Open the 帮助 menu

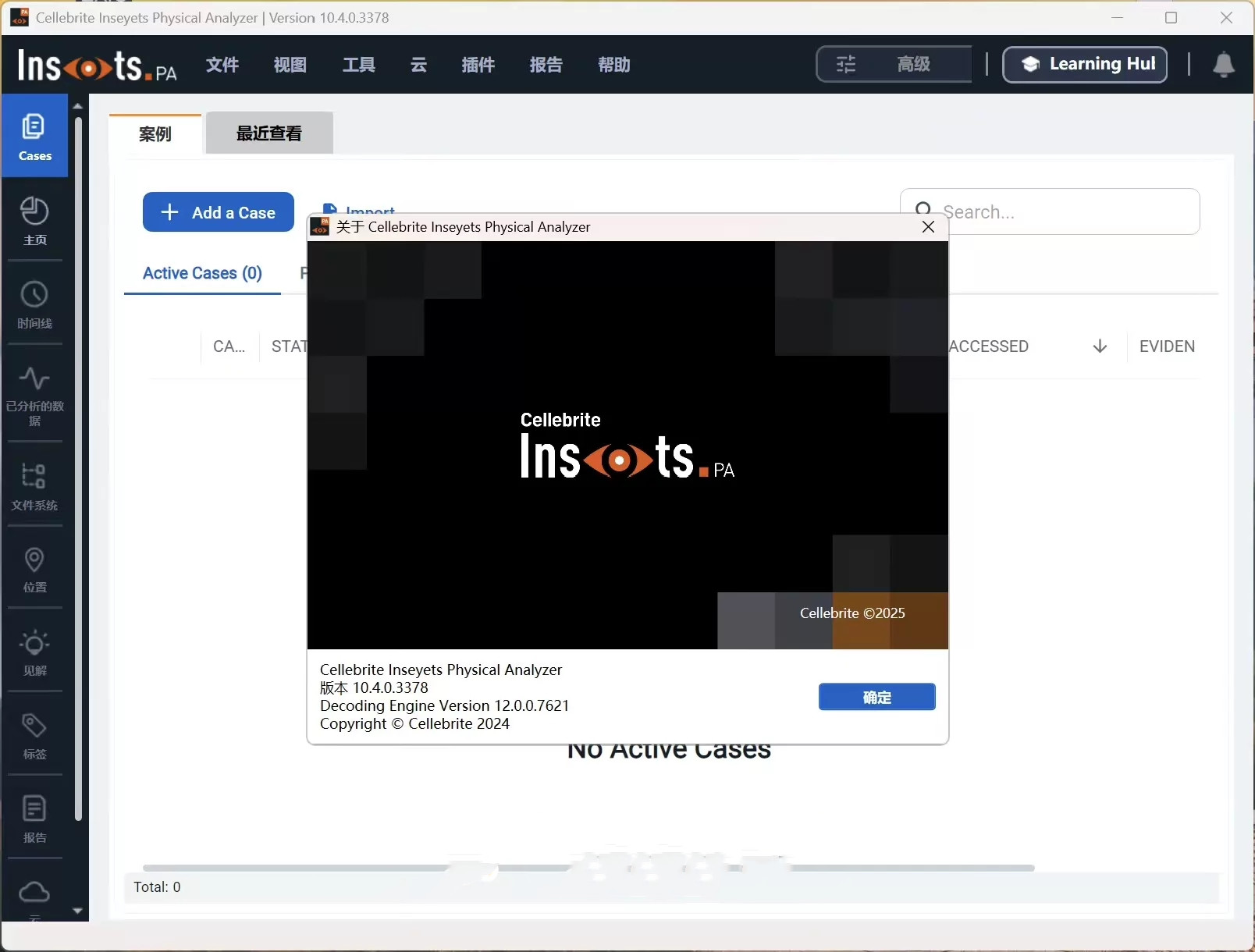point(614,65)
